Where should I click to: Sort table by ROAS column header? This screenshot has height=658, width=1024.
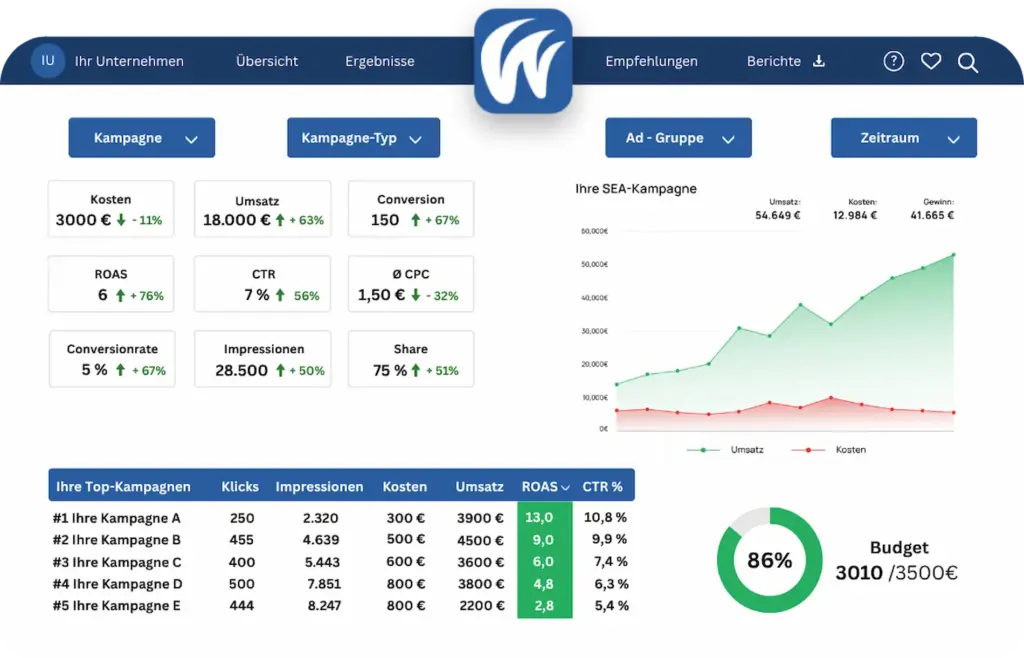point(545,487)
